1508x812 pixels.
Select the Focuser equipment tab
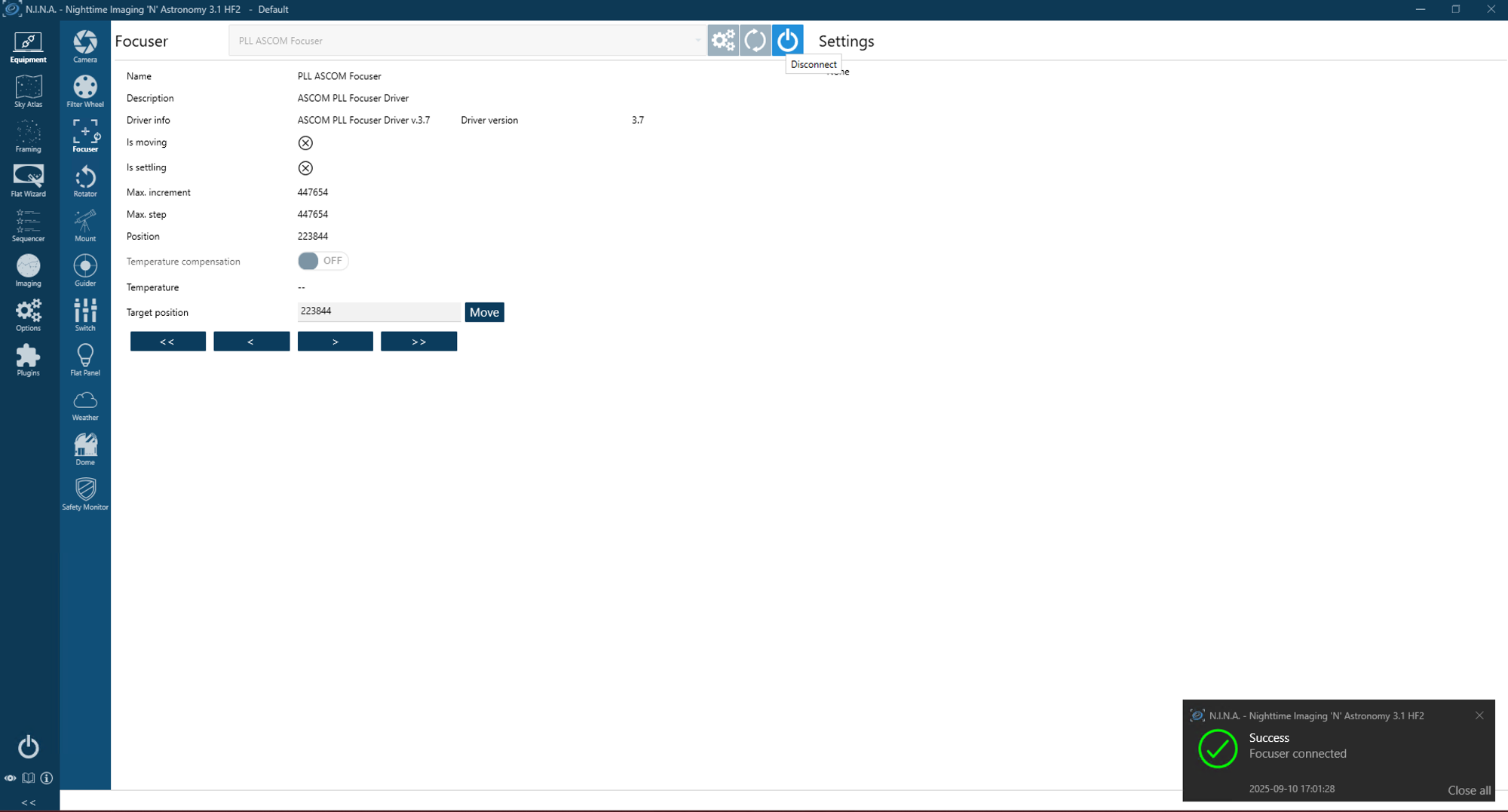tap(85, 136)
